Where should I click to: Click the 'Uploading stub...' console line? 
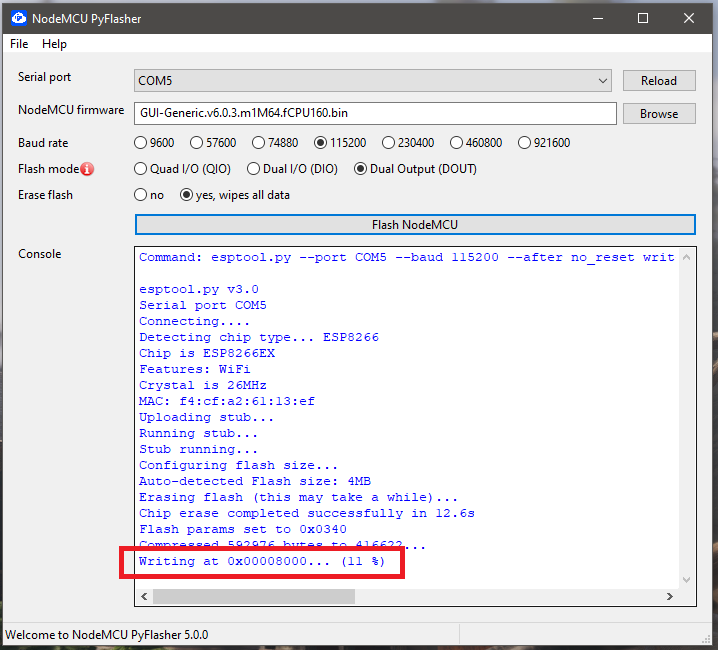(207, 417)
